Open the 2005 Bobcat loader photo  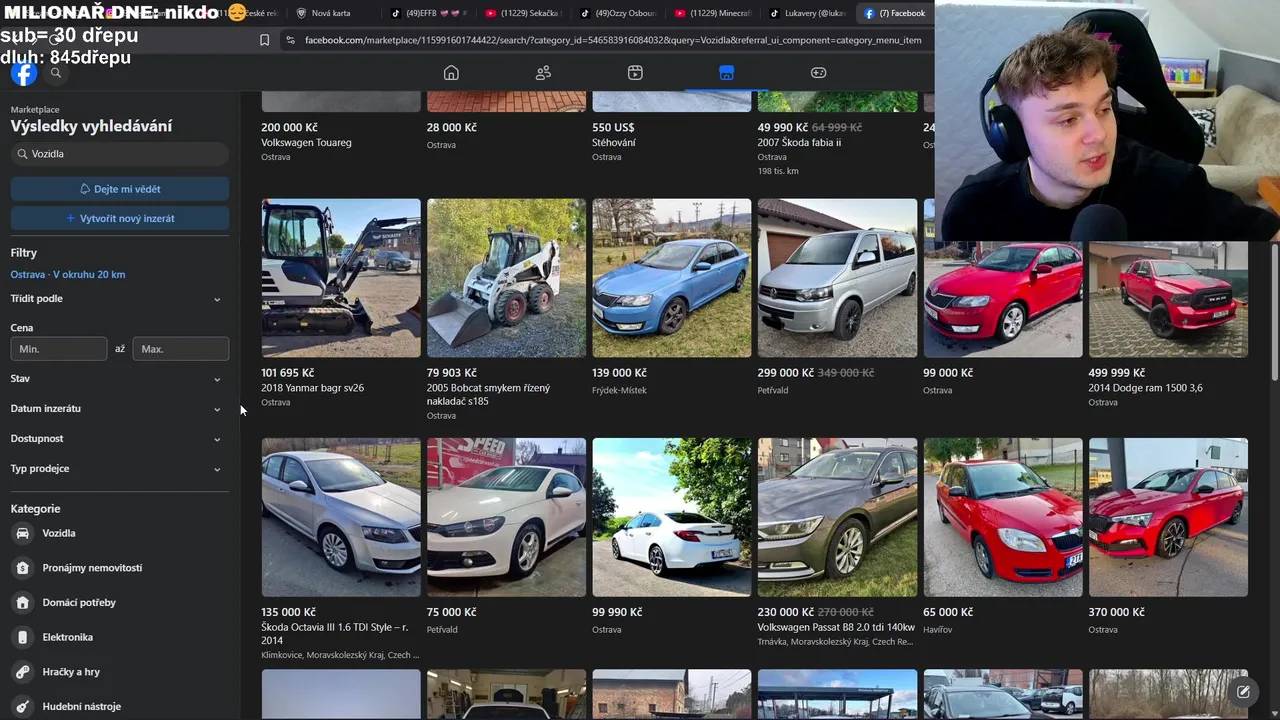pos(507,278)
